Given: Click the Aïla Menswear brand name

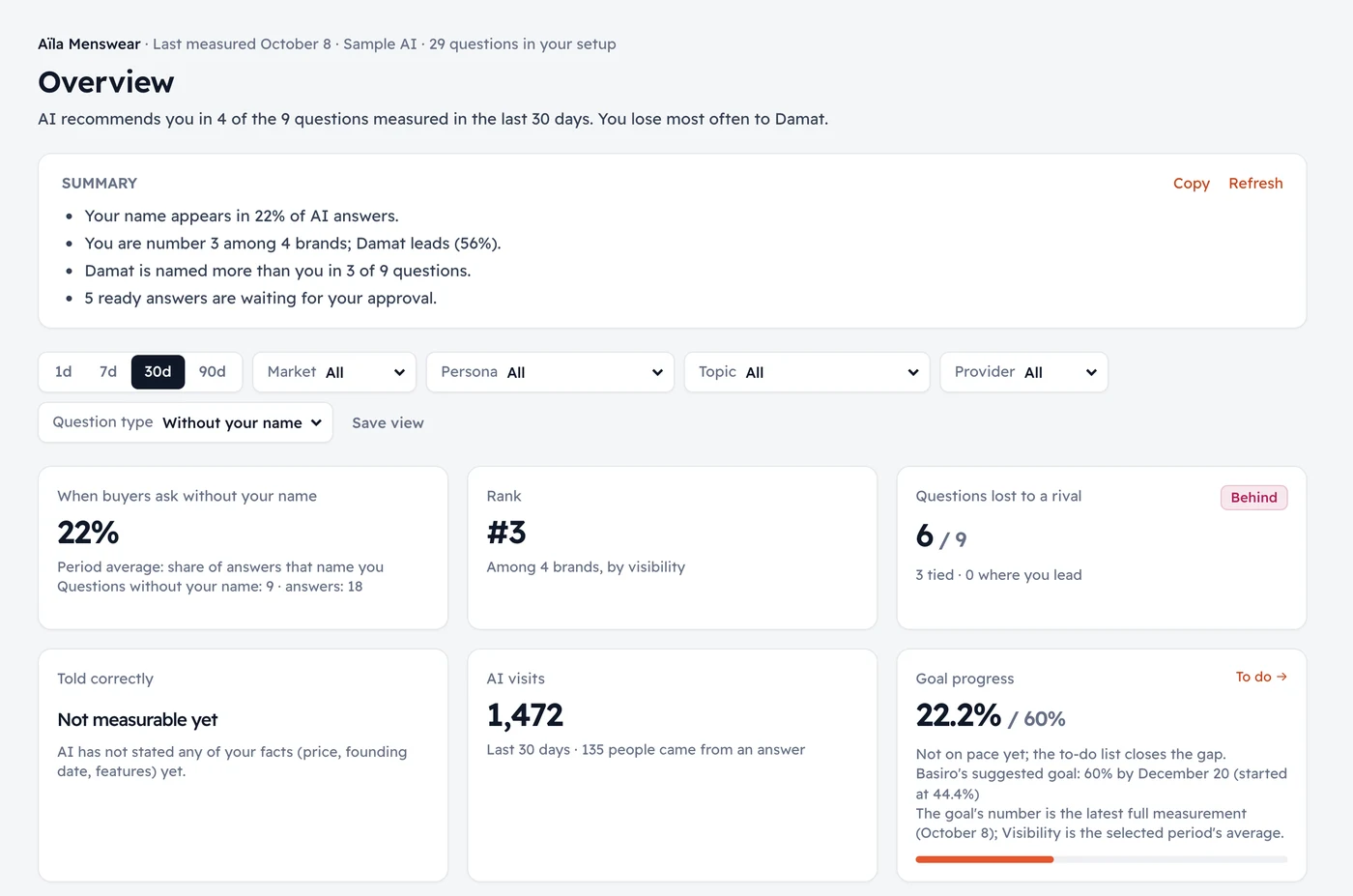Looking at the screenshot, I should pos(89,44).
